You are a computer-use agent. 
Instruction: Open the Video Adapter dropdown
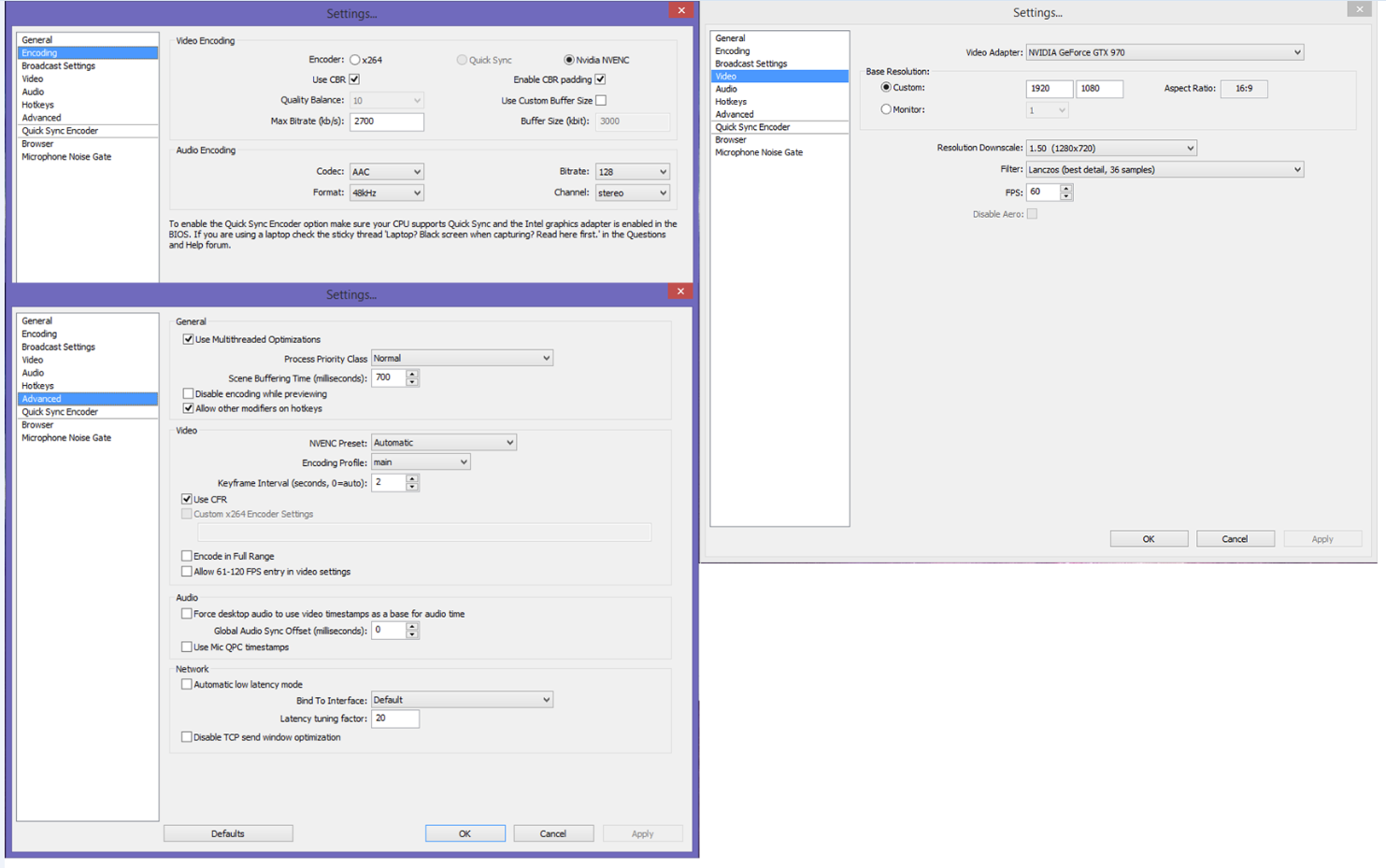(1165, 52)
